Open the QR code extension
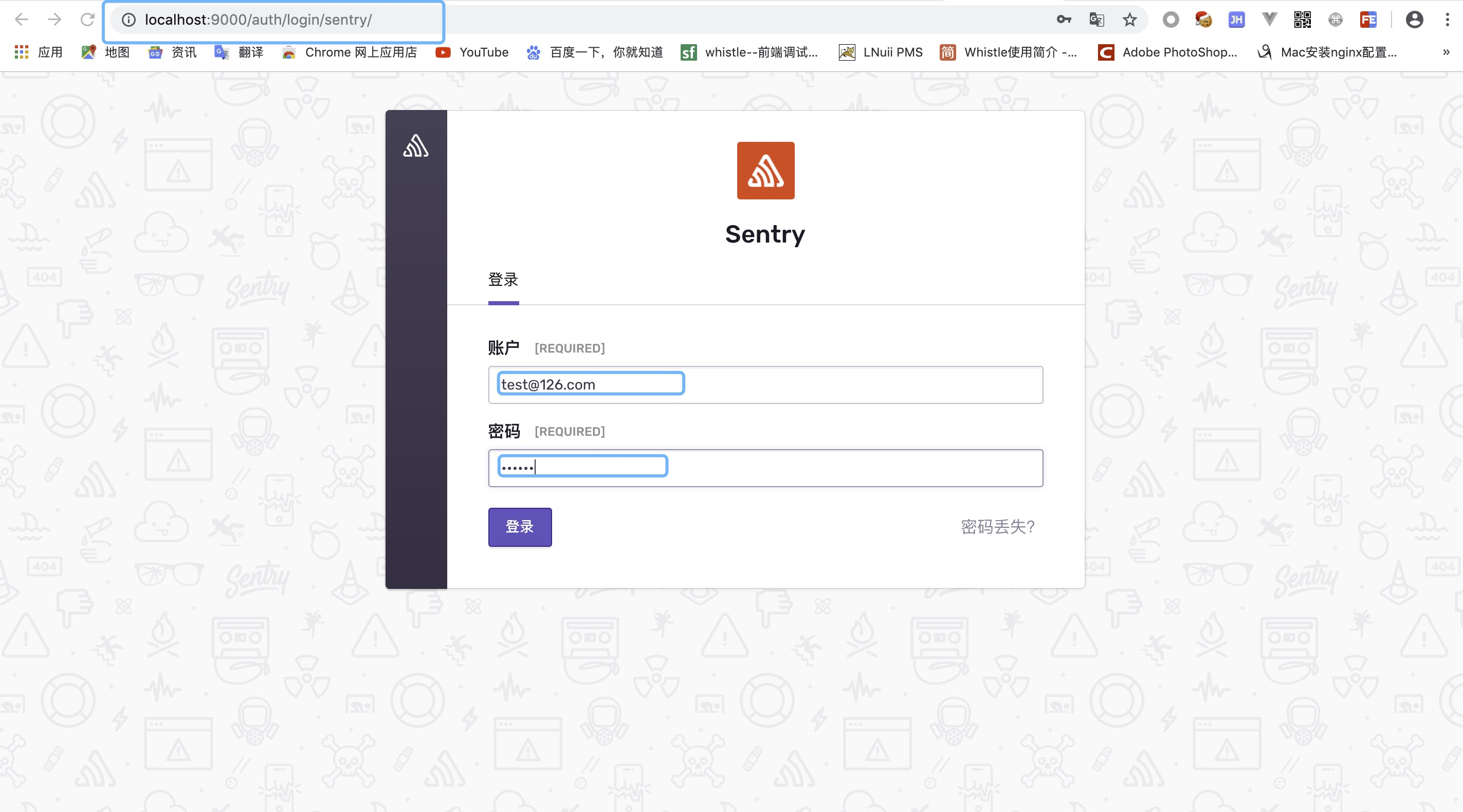Viewport: 1463px width, 812px height. click(x=1302, y=20)
